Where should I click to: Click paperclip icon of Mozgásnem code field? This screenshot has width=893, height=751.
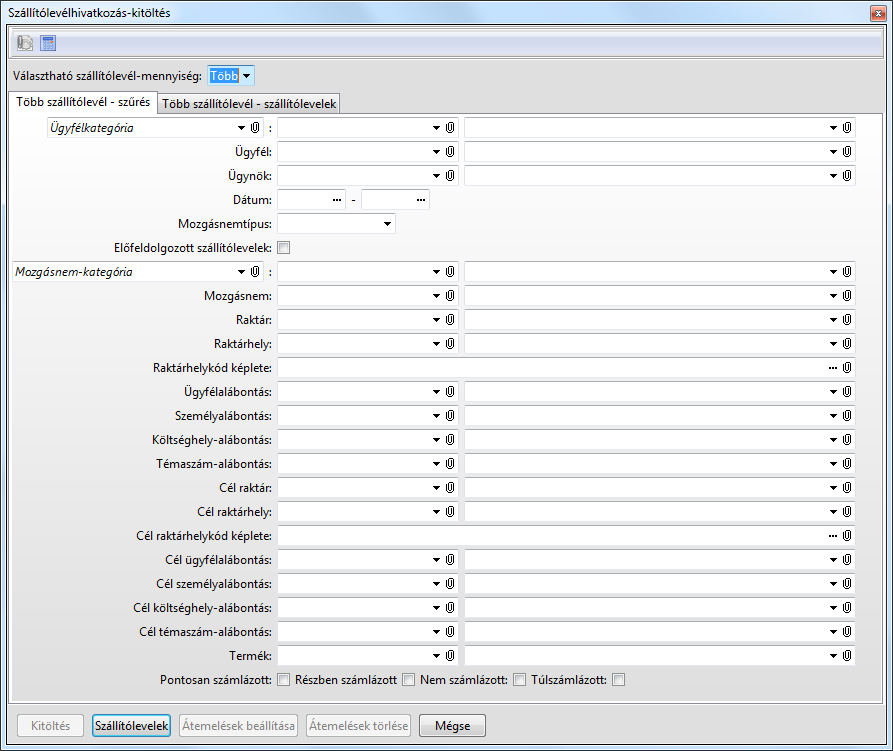pos(450,296)
